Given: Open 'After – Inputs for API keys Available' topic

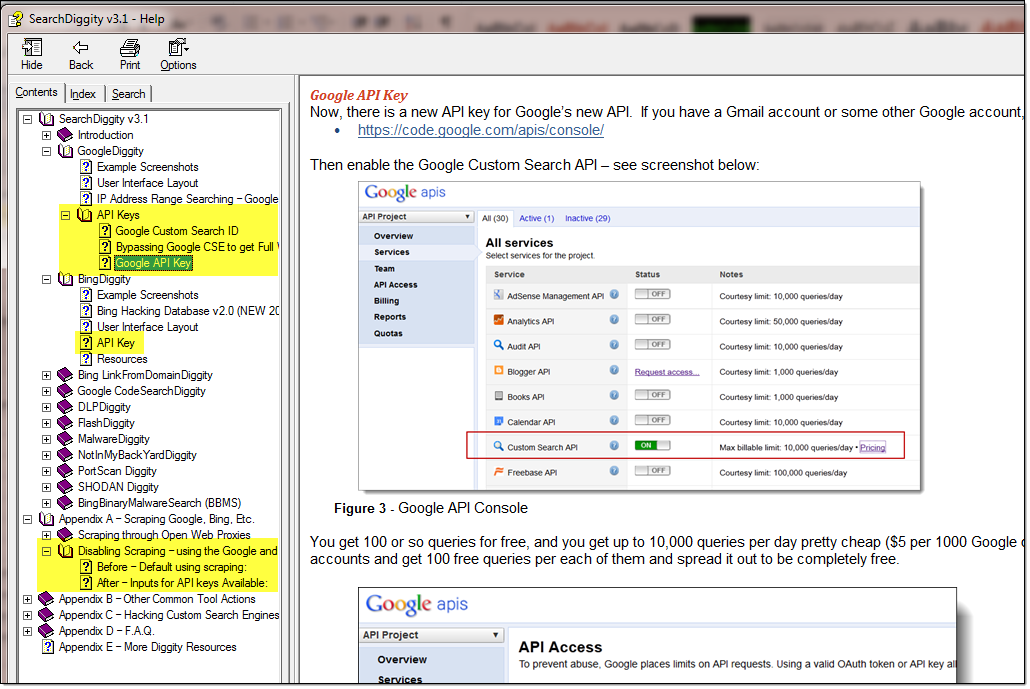Looking at the screenshot, I should coord(182,583).
